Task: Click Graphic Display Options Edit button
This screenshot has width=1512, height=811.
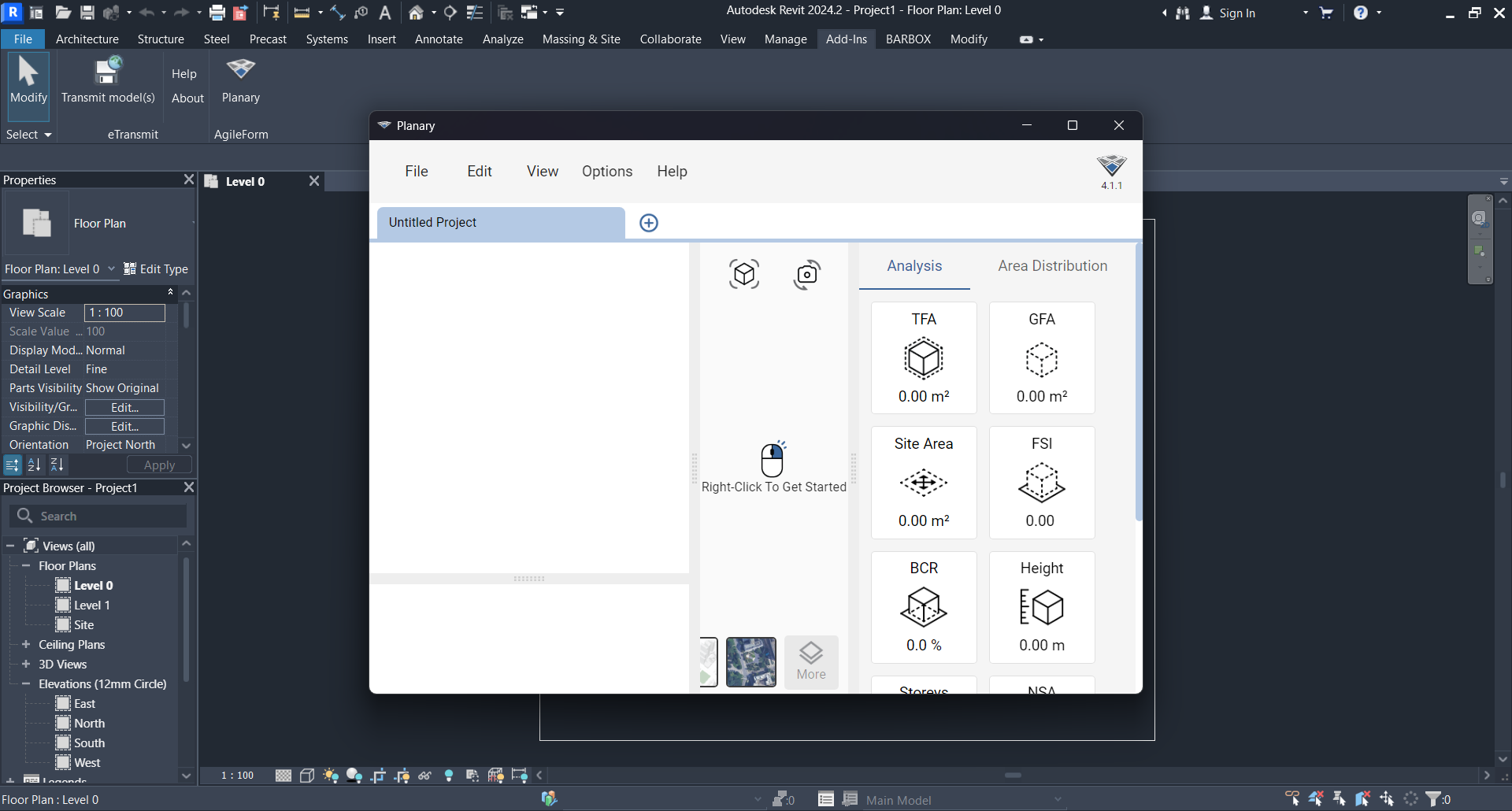Action: [124, 426]
